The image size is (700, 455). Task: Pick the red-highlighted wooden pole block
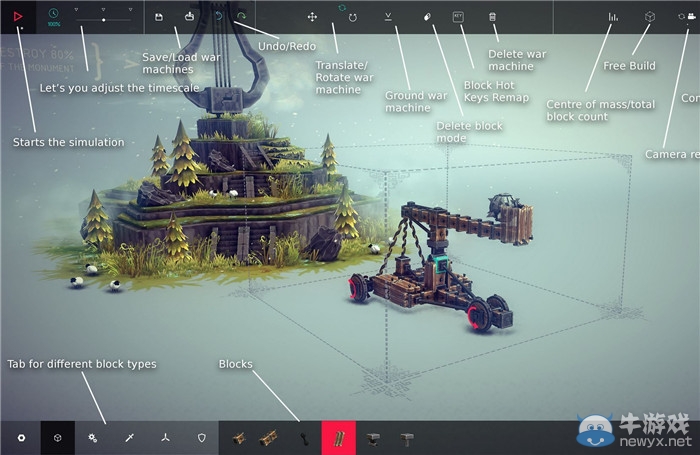point(339,438)
